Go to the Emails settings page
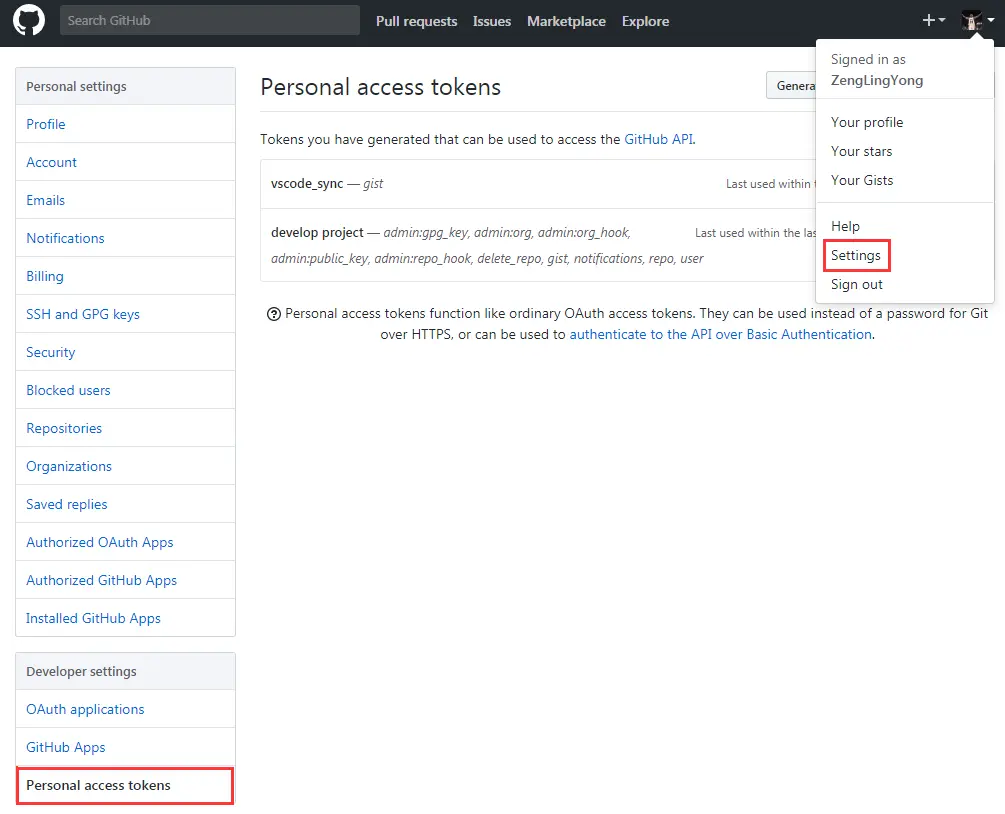Screen dimensions: 1005x814 pos(46,200)
